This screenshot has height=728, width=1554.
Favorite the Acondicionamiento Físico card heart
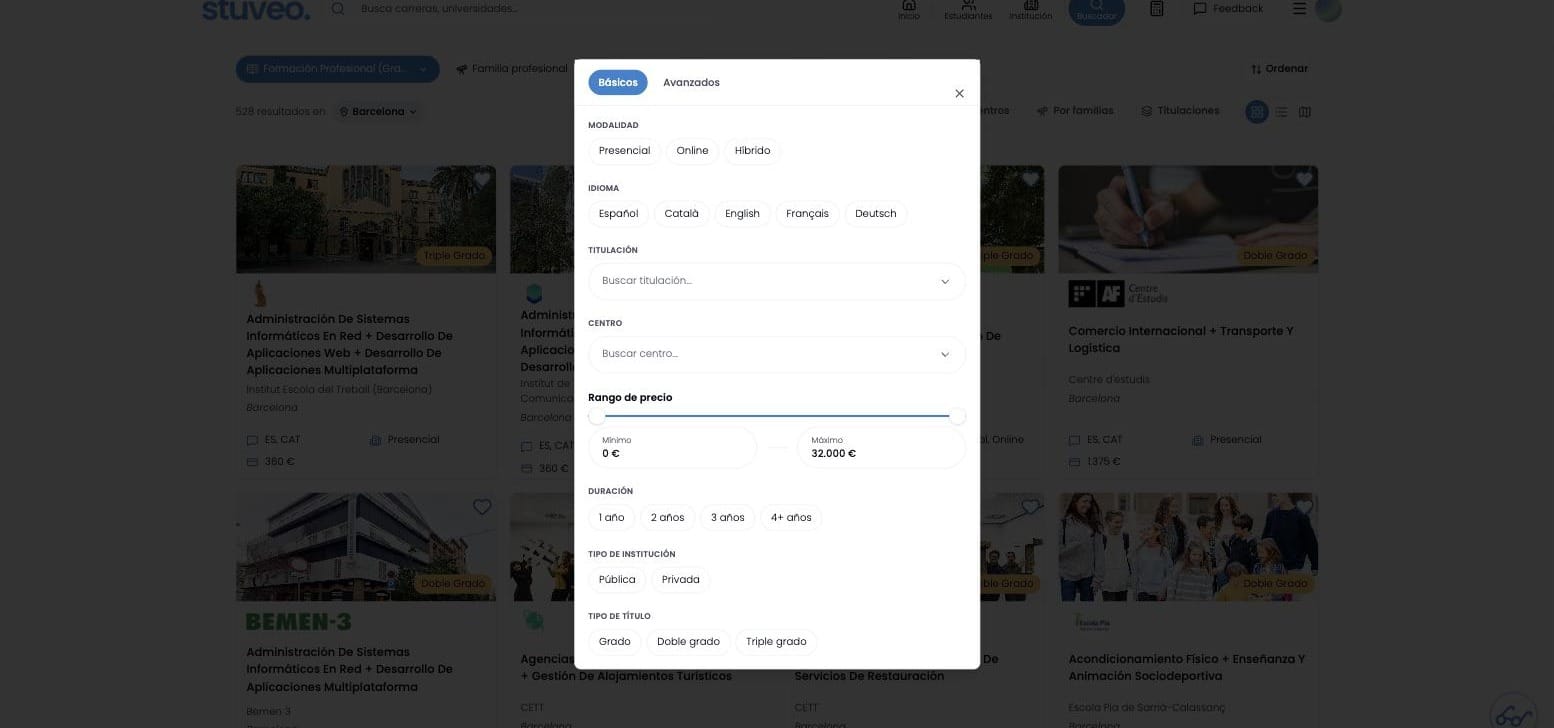[x=1304, y=507]
